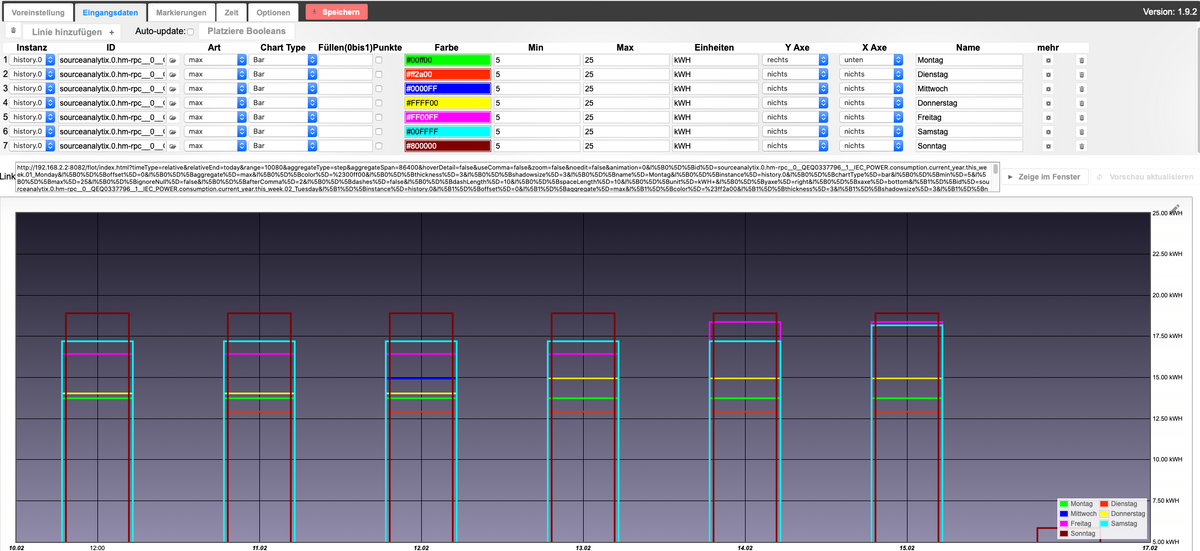Click Name field containing Montag
1200x551 pixels.
[x=969, y=60]
